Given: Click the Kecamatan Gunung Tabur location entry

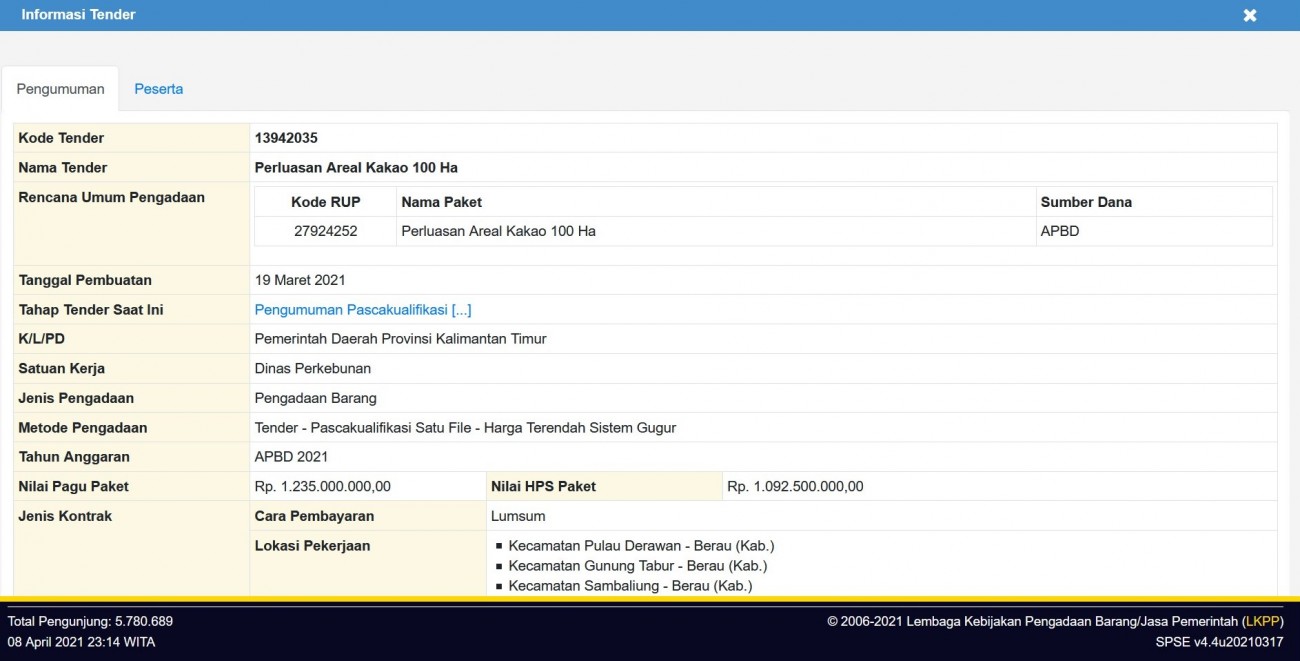Looking at the screenshot, I should pyautogui.click(x=637, y=566).
